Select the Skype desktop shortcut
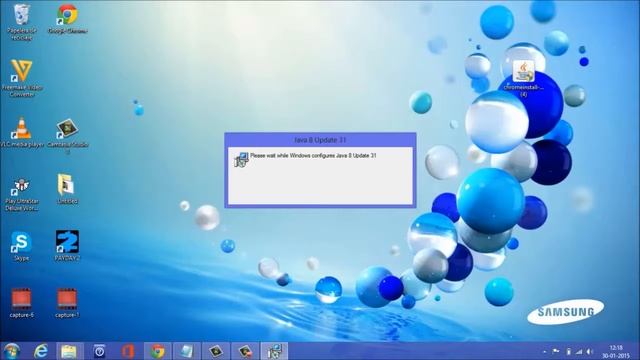This screenshot has width=640, height=360. (x=21, y=246)
